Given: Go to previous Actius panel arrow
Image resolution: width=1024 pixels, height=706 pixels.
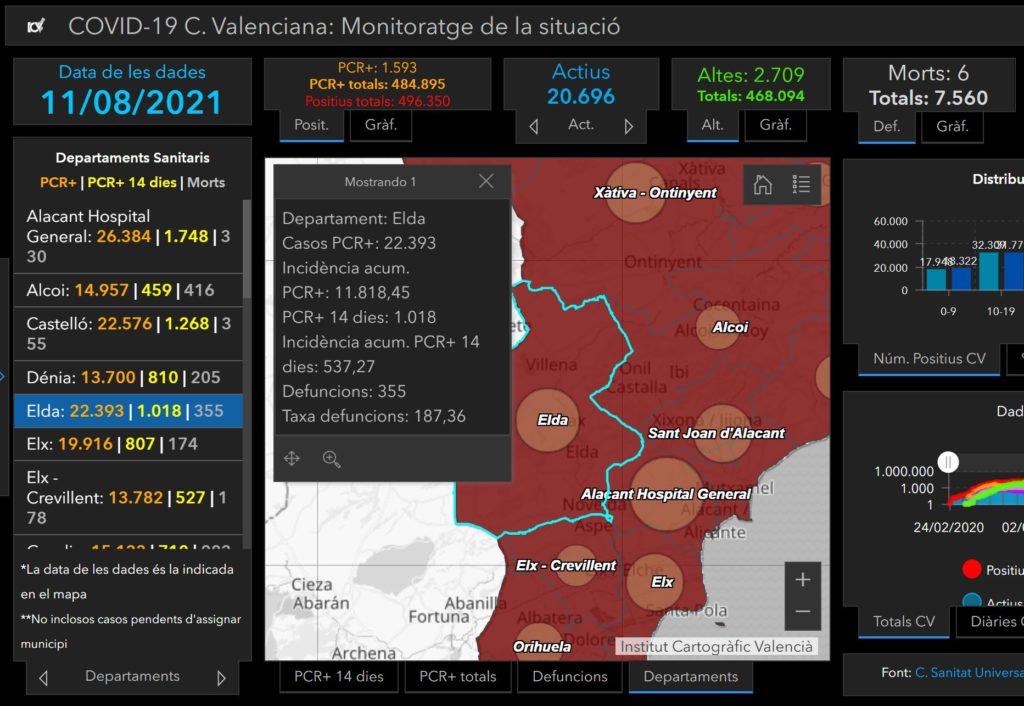Looking at the screenshot, I should pos(534,126).
